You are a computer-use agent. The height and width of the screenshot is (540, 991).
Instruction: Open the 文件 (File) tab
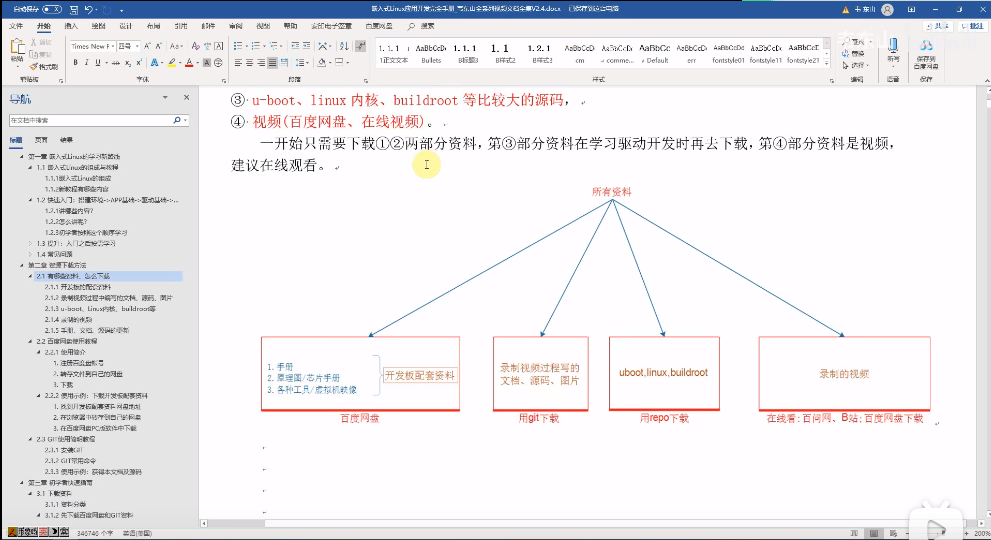pos(16,26)
